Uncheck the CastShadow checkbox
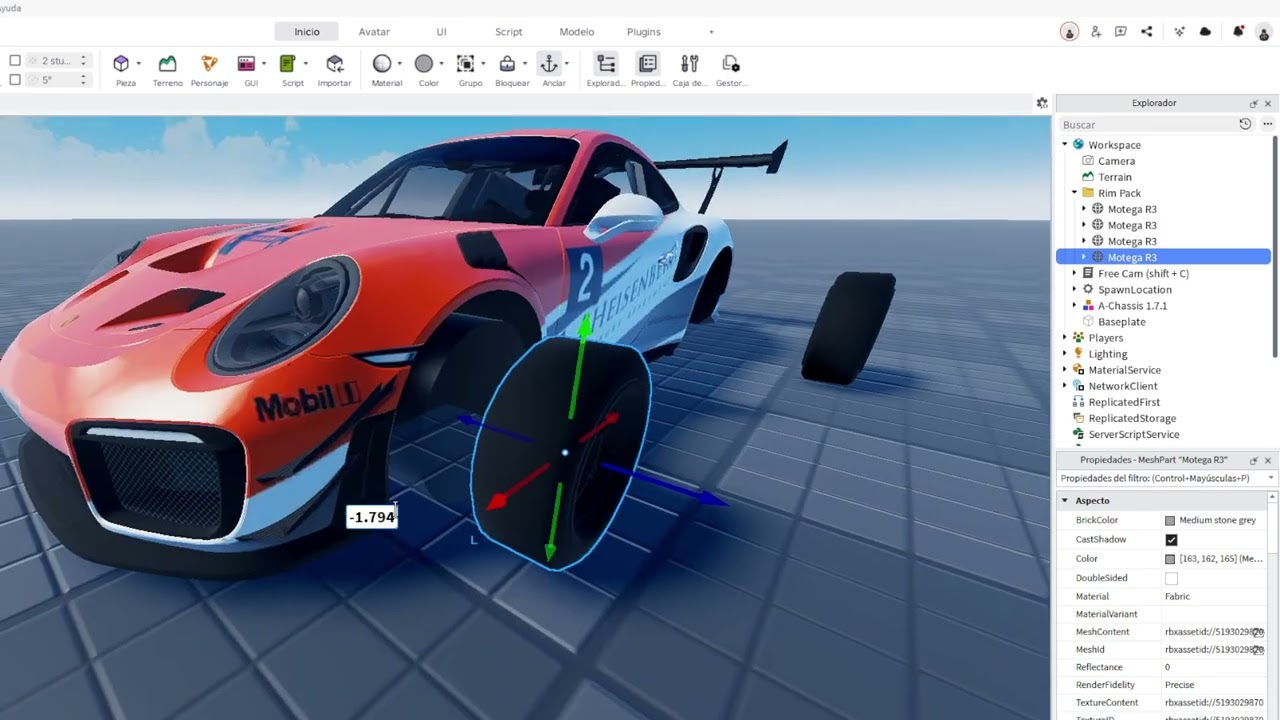The height and width of the screenshot is (720, 1280). tap(1171, 540)
